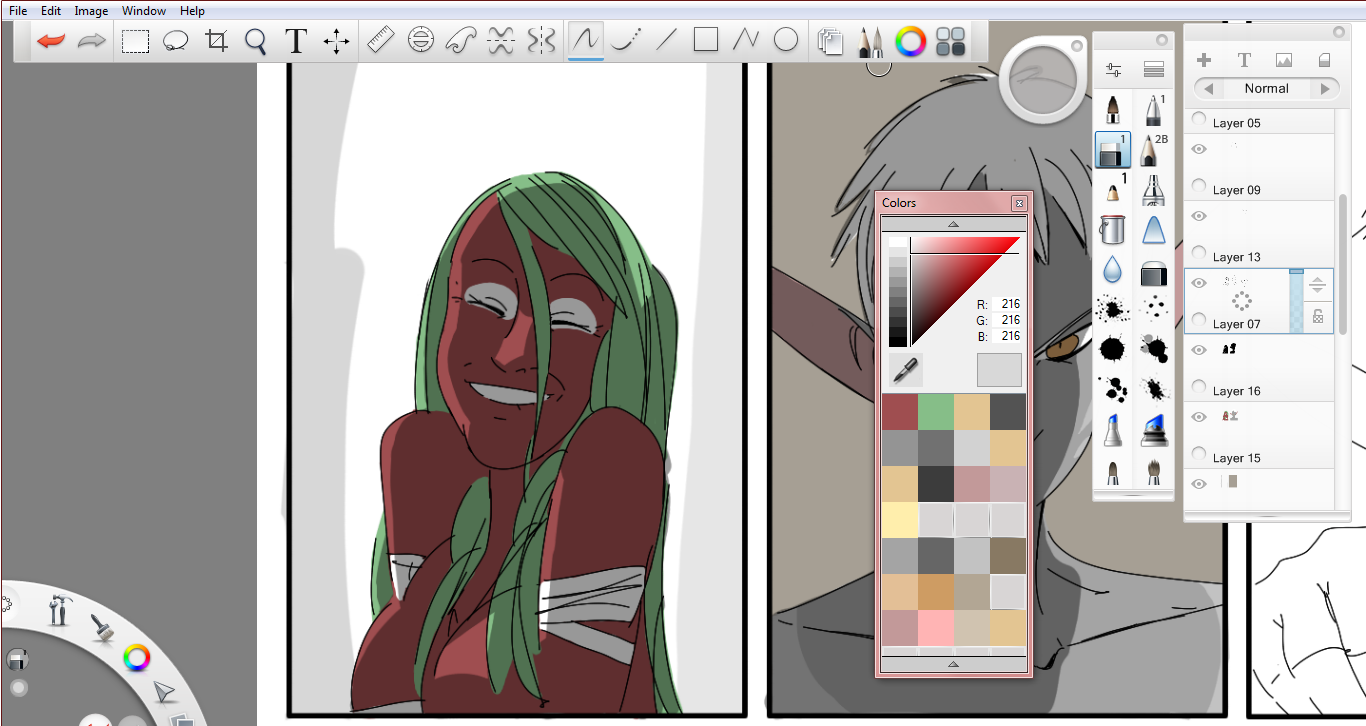Switch to next blend mode after Normal
Image resolution: width=1366 pixels, height=726 pixels.
point(1325,89)
